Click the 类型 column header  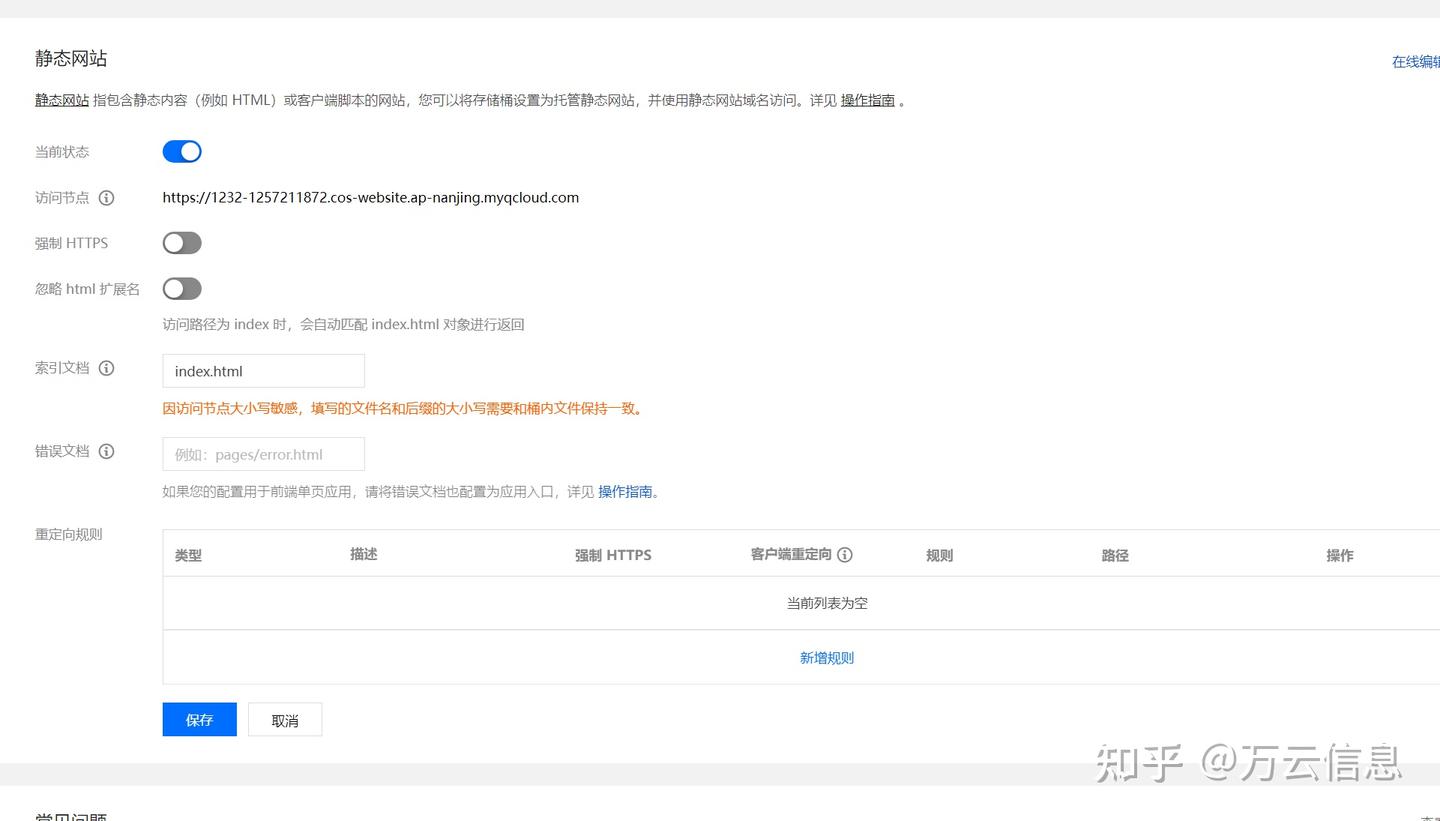[x=187, y=554]
